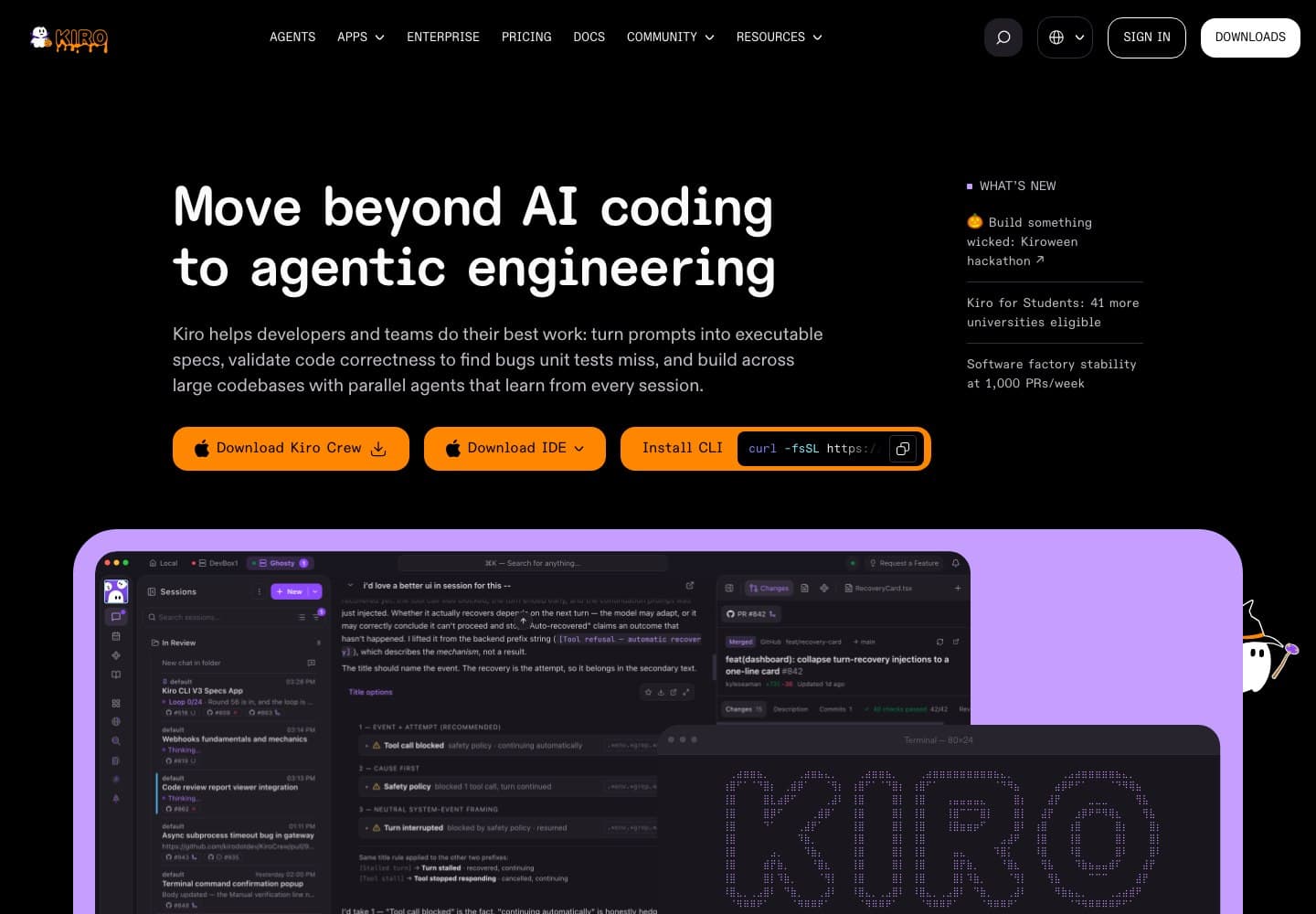Expand the RESOURCES navigation dropdown
The width and height of the screenshot is (1316, 914).
[x=780, y=37]
